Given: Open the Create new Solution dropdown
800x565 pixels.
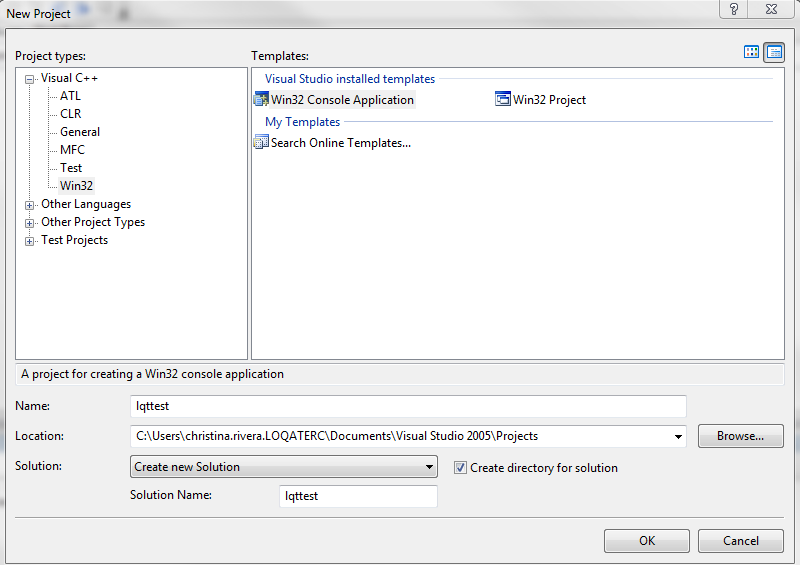Looking at the screenshot, I should [284, 466].
